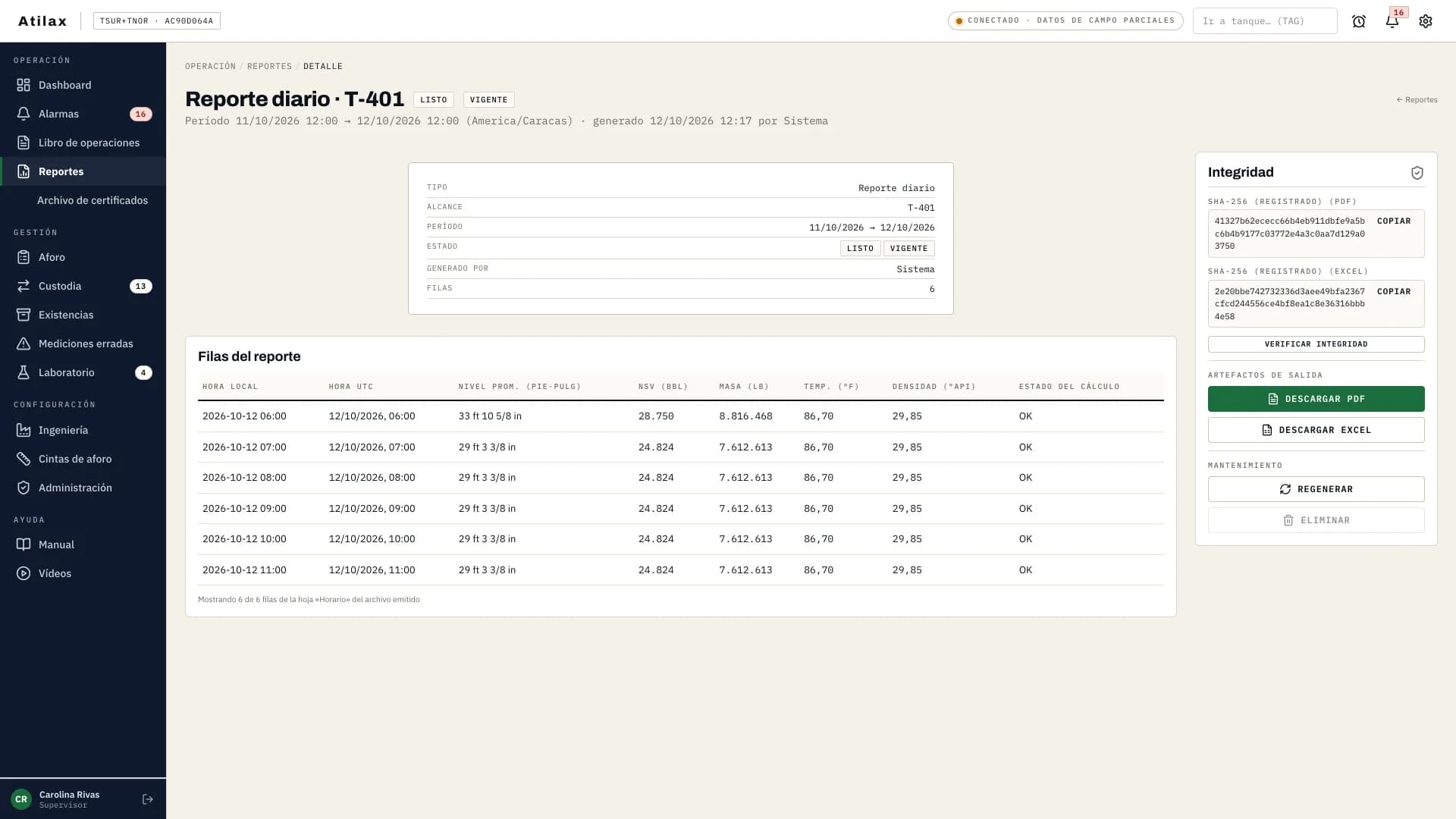Click the Manual book icon

click(x=24, y=544)
